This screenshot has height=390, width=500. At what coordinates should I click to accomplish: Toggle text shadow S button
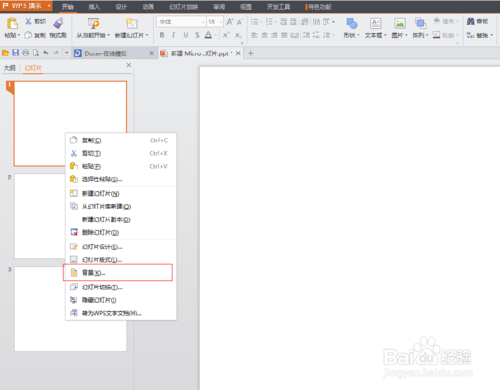point(197,35)
